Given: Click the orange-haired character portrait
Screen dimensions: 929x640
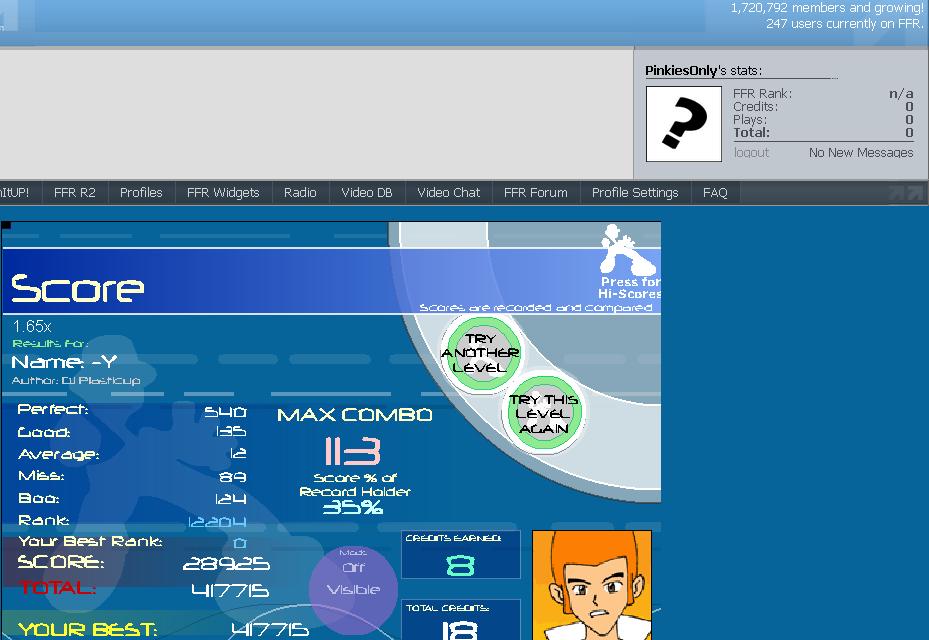Looking at the screenshot, I should (x=592, y=585).
